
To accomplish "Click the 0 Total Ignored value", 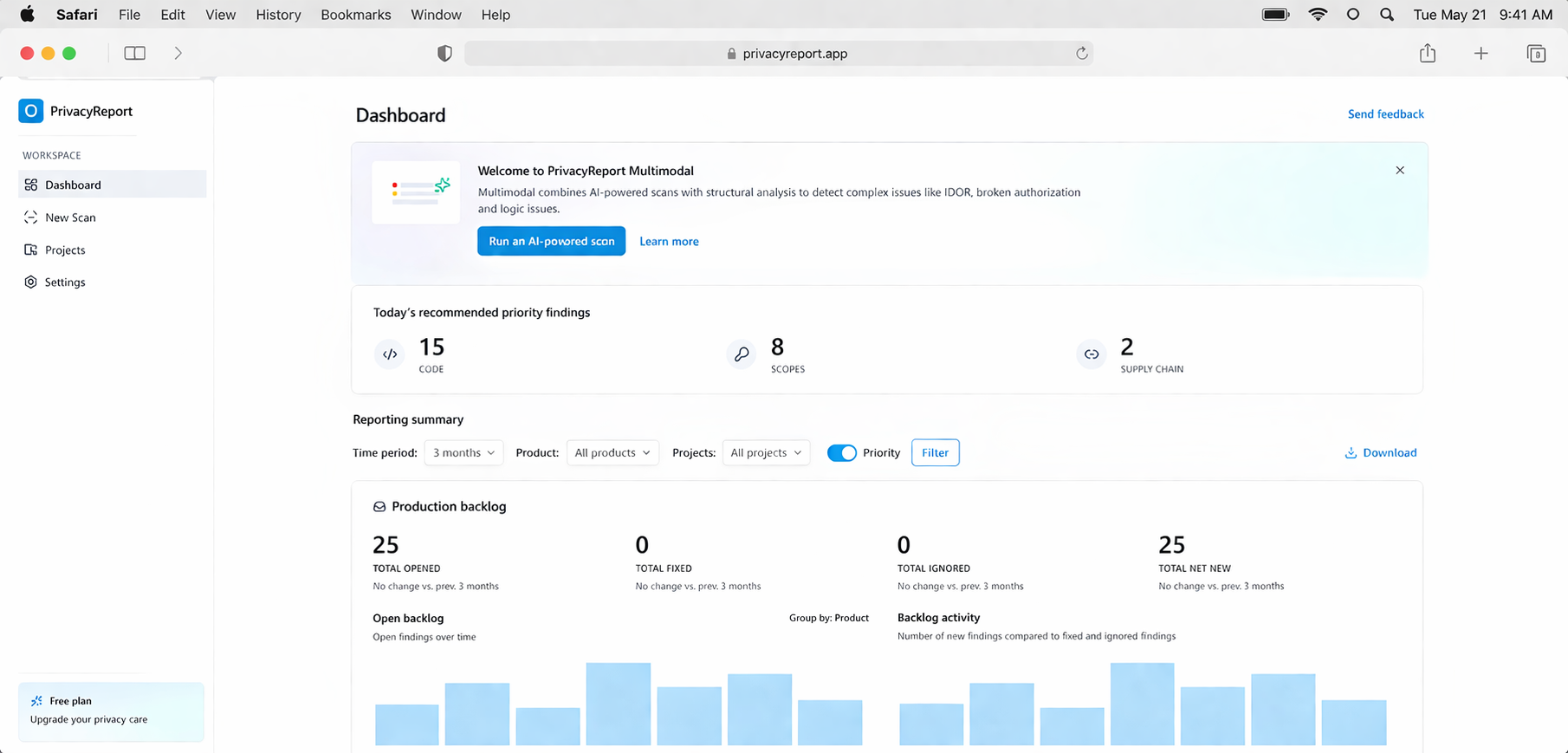I will click(904, 545).
